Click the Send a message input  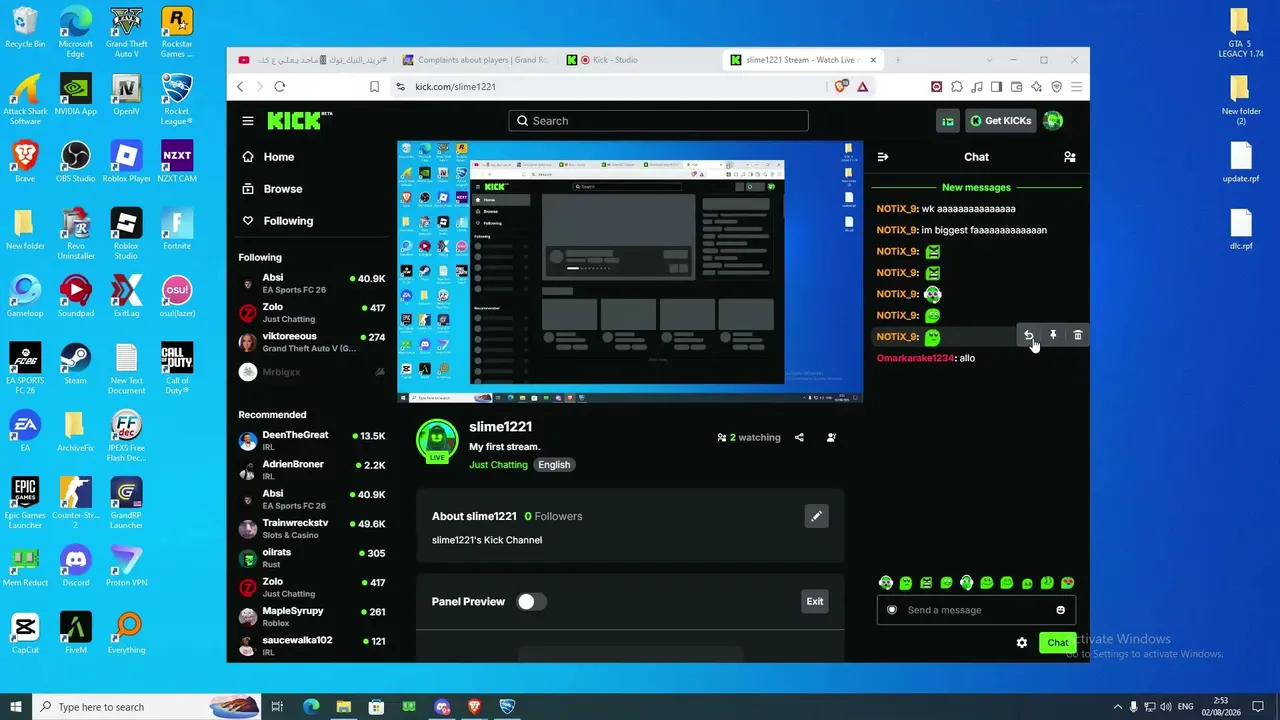pyautogui.click(x=975, y=610)
